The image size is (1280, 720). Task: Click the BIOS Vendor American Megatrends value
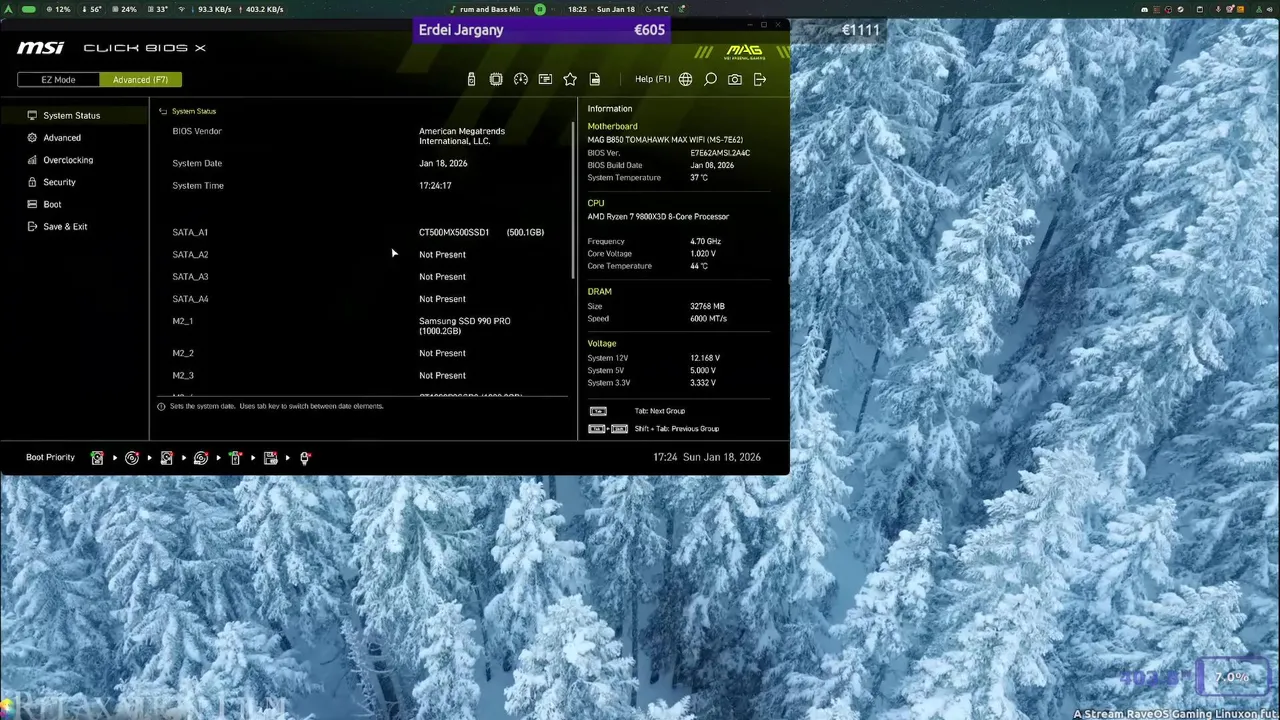462,136
